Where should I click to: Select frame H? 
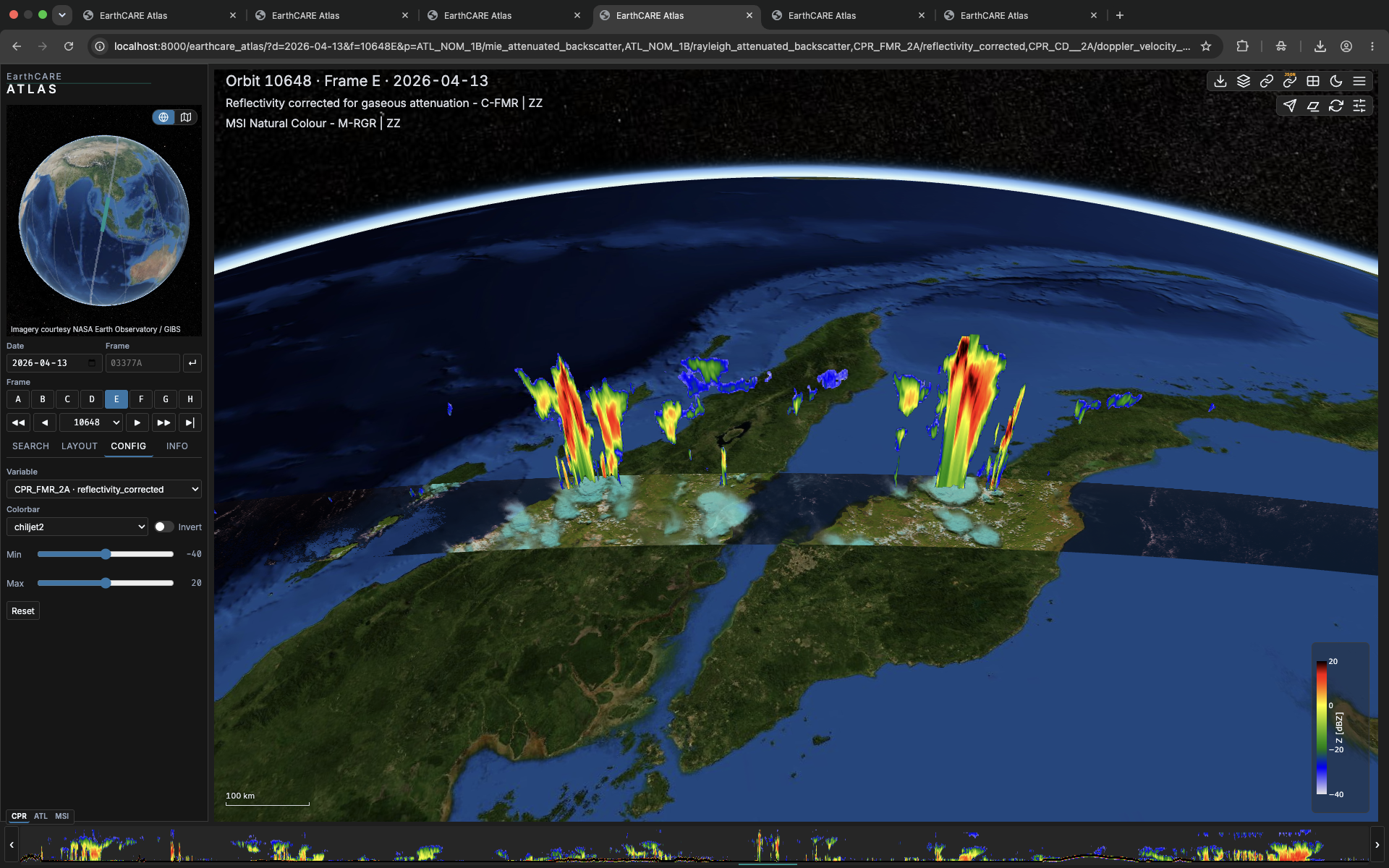[190, 399]
